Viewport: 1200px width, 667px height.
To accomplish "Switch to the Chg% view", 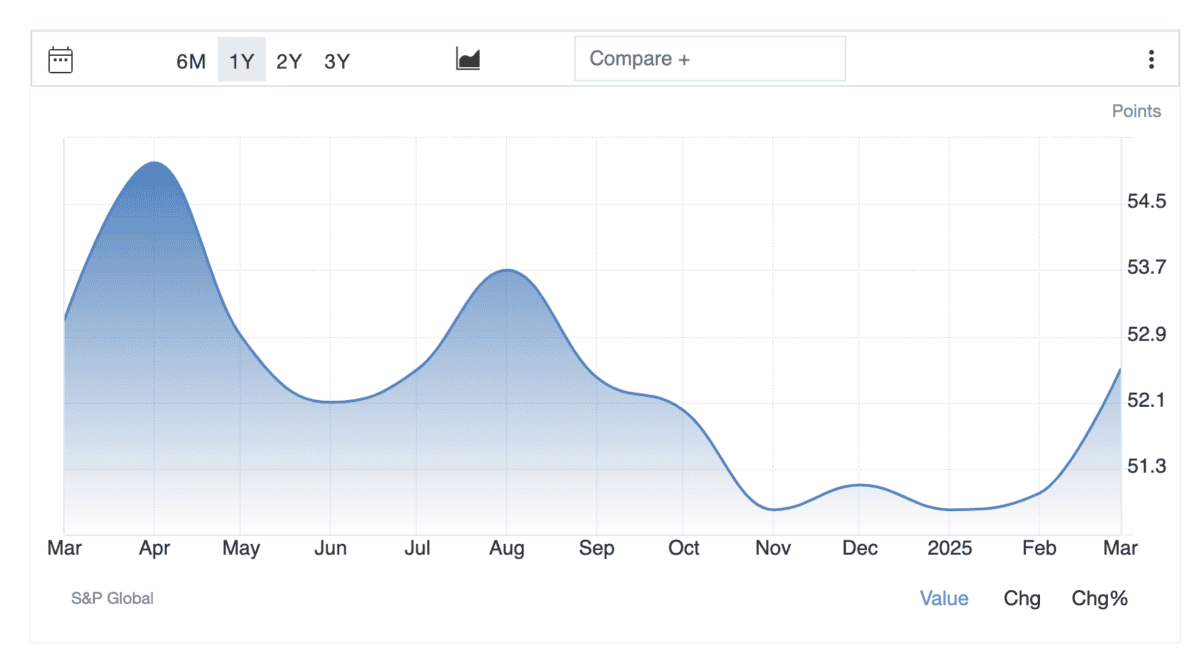I will point(1099,598).
